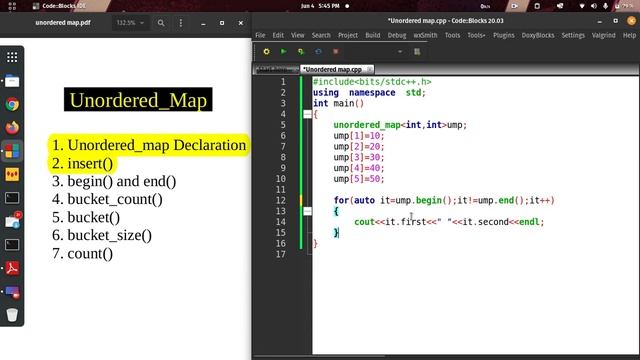Click the Build and run toolbar icon
Image resolution: width=640 pixels, height=360 pixels.
pos(301,51)
